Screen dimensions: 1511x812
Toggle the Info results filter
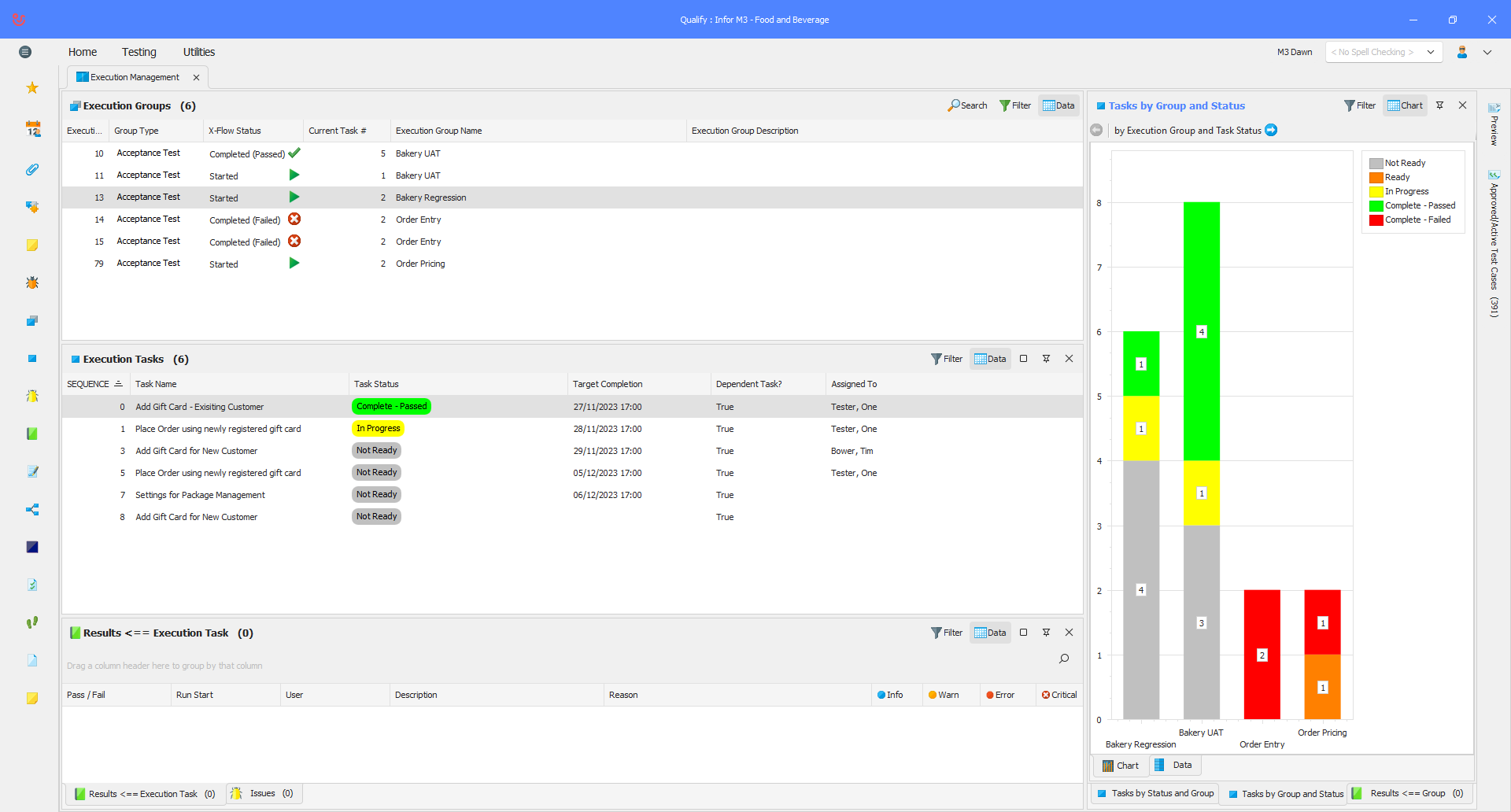[x=890, y=695]
